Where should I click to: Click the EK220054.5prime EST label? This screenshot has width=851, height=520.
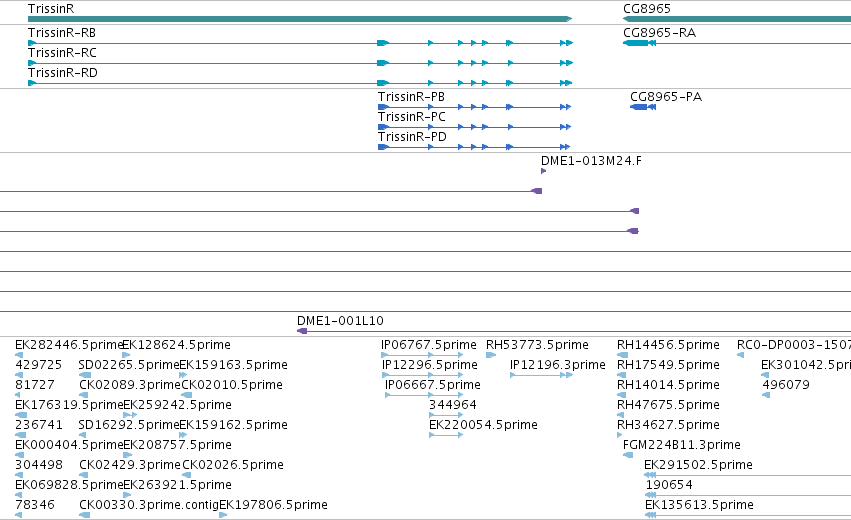483,425
